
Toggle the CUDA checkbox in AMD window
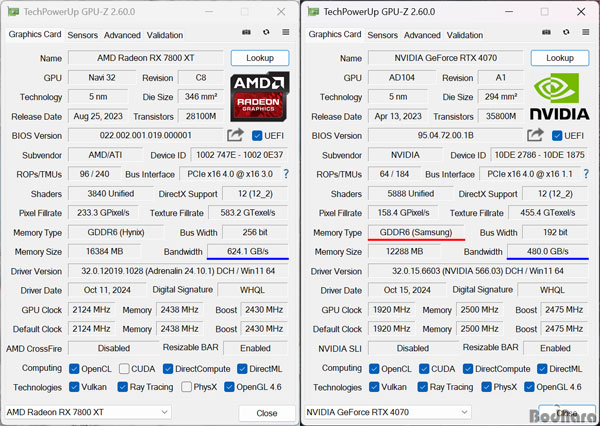tap(124, 368)
